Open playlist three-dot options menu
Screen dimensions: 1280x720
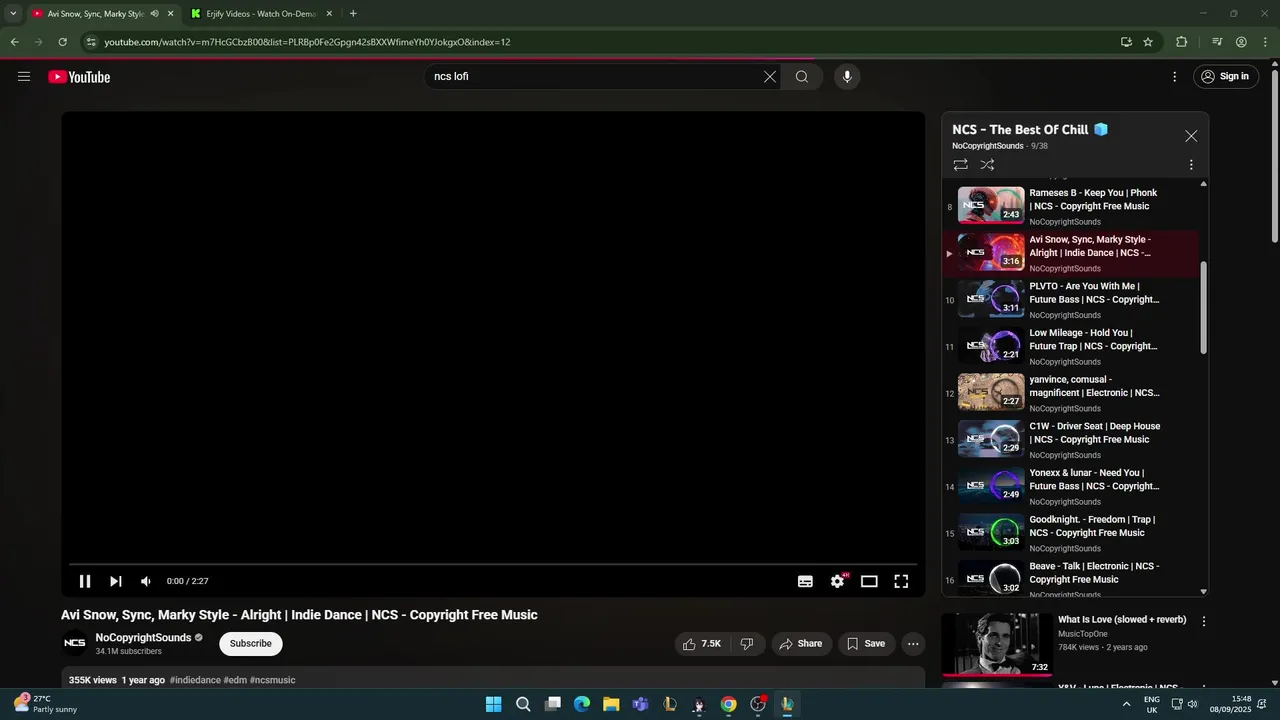(1191, 165)
